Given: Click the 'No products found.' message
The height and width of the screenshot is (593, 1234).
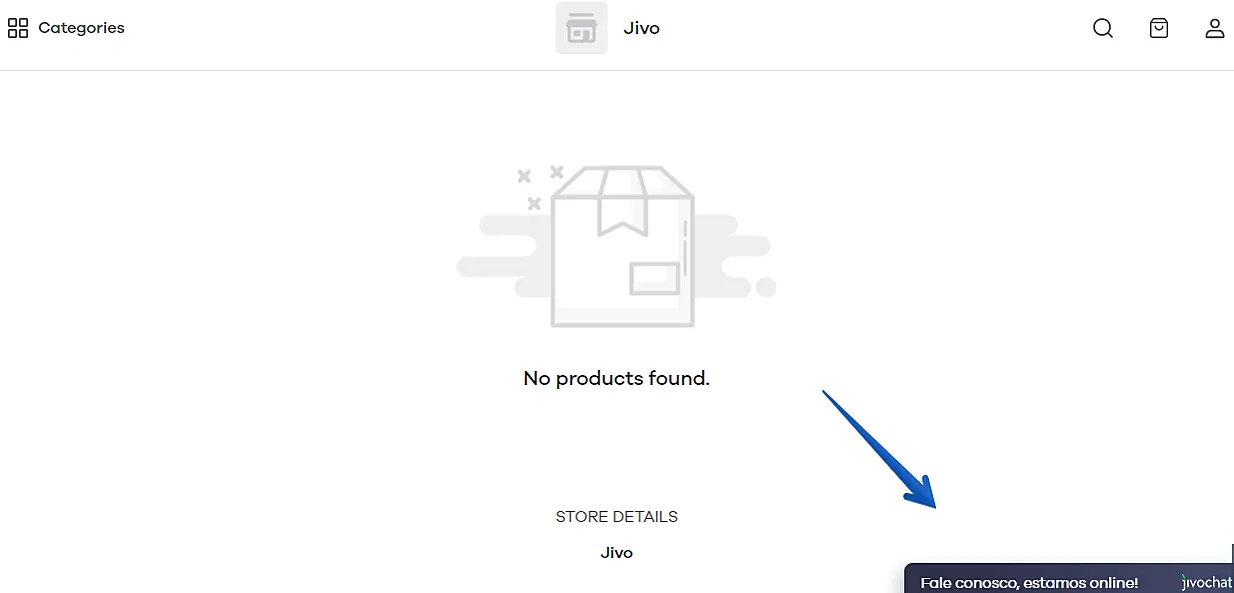Looking at the screenshot, I should pyautogui.click(x=616, y=378).
